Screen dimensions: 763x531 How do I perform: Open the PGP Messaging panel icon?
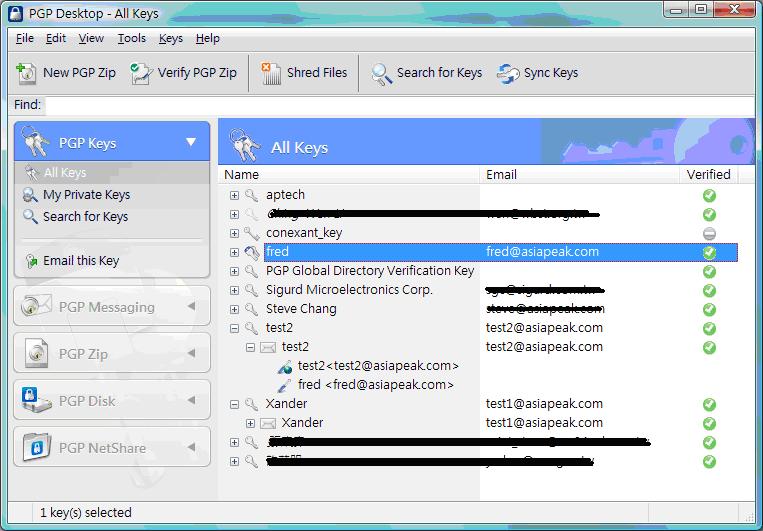36,307
